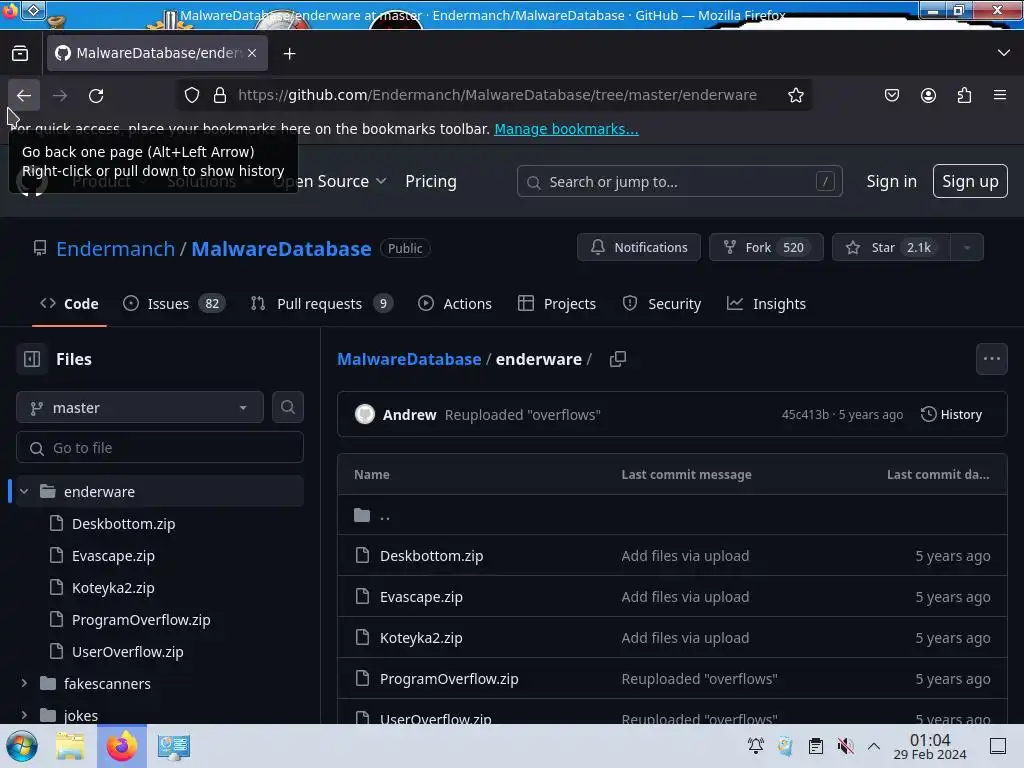Toggle the muted volume tray icon
The height and width of the screenshot is (768, 1024).
tap(845, 746)
